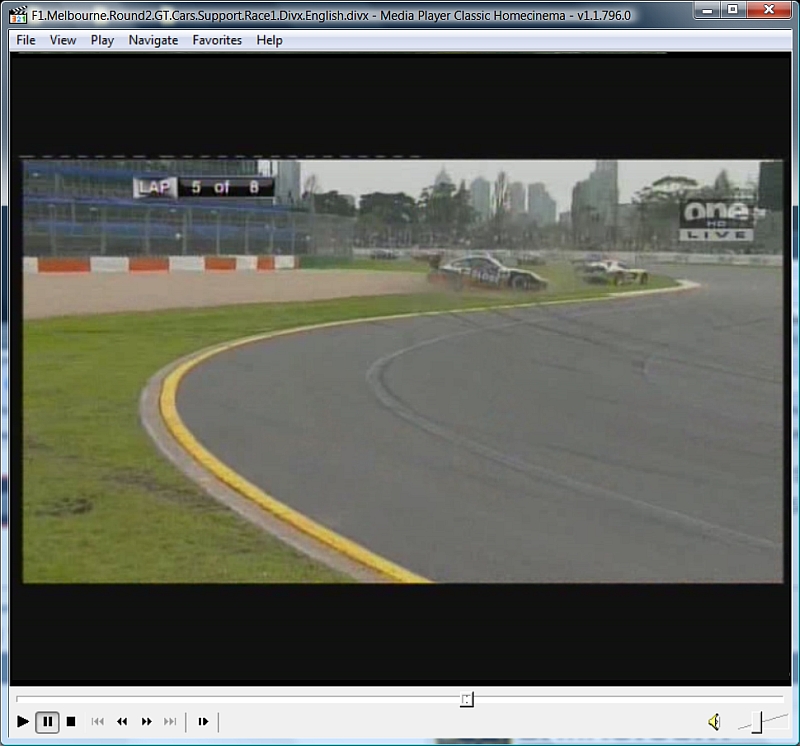
Task: Click the volume slider handle
Action: [758, 721]
